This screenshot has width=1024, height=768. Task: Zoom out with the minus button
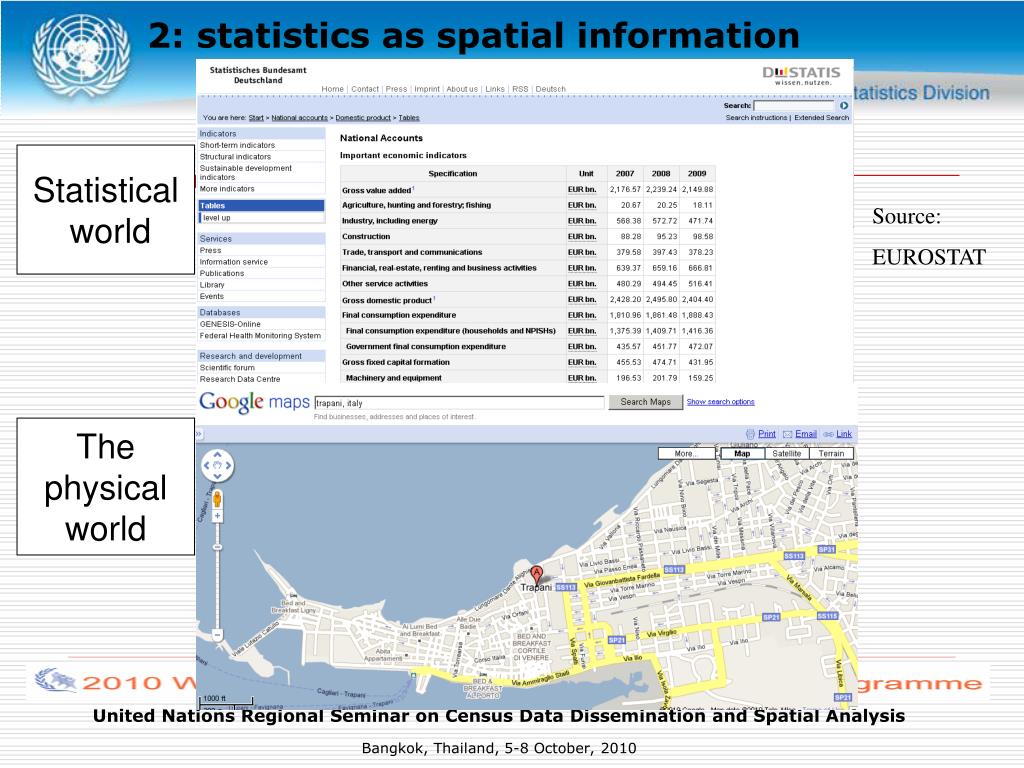217,634
